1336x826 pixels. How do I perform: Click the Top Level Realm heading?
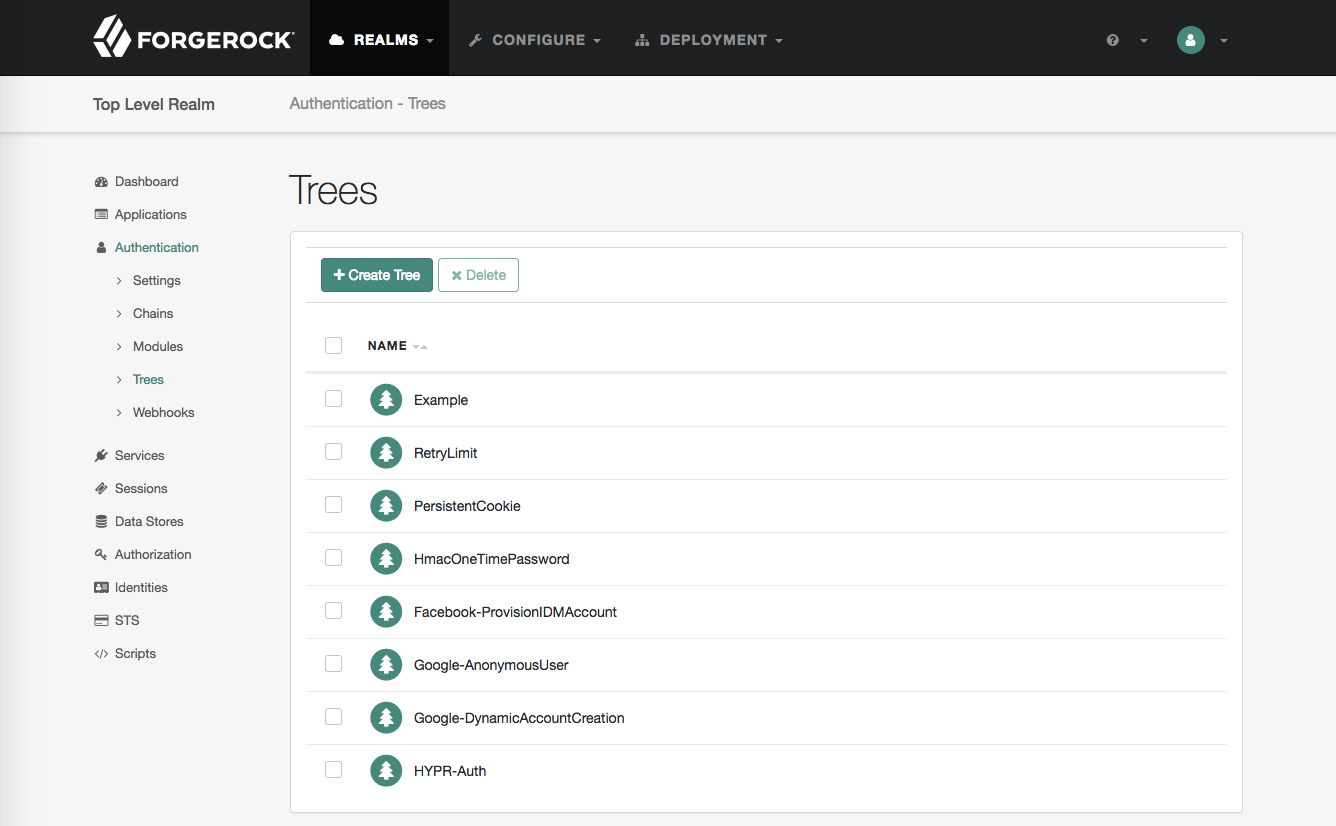pyautogui.click(x=154, y=104)
